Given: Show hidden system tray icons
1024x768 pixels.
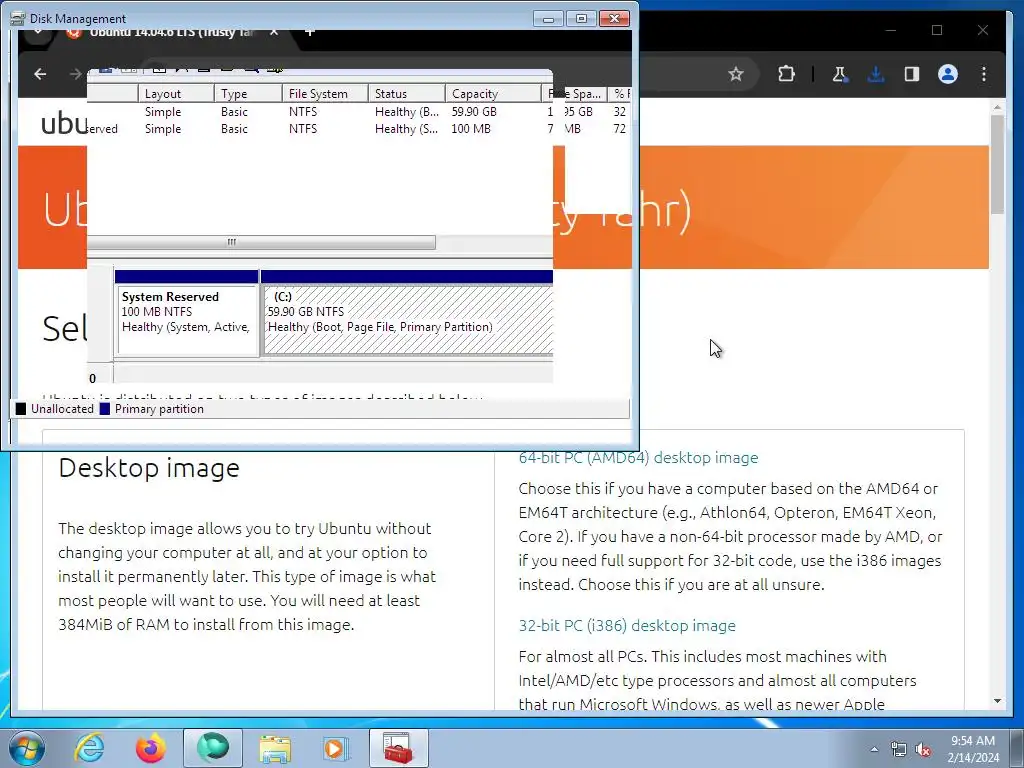Looking at the screenshot, I should click(874, 750).
